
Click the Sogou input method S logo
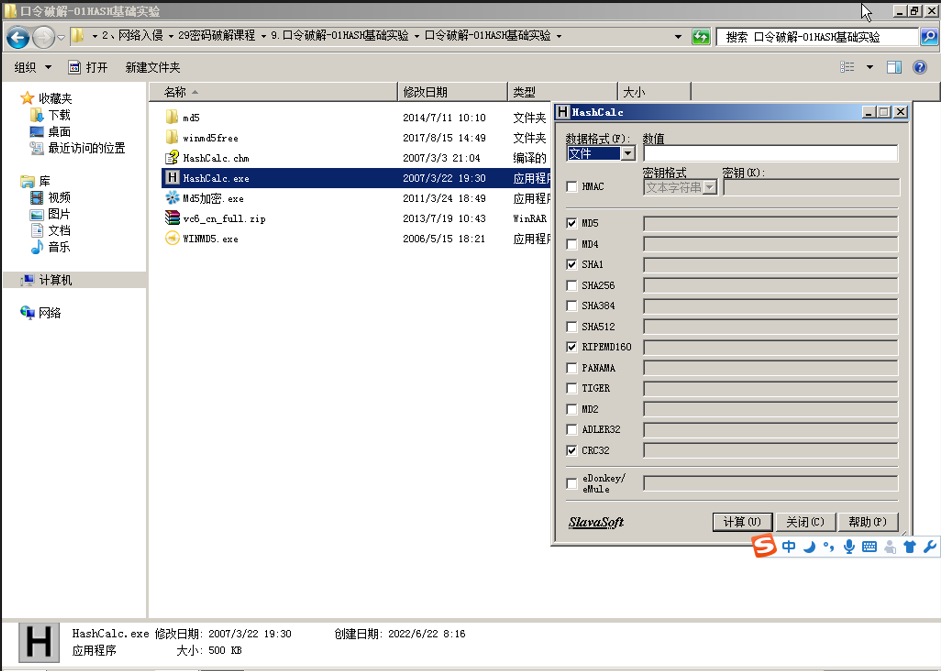pos(764,546)
